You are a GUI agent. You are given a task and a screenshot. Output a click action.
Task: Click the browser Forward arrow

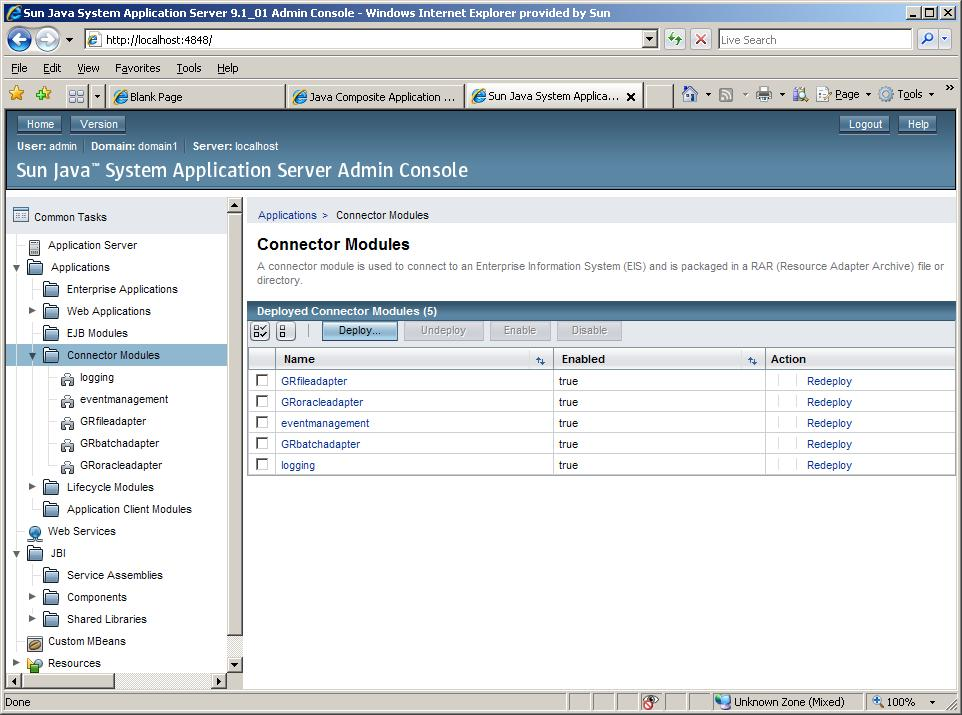click(47, 40)
